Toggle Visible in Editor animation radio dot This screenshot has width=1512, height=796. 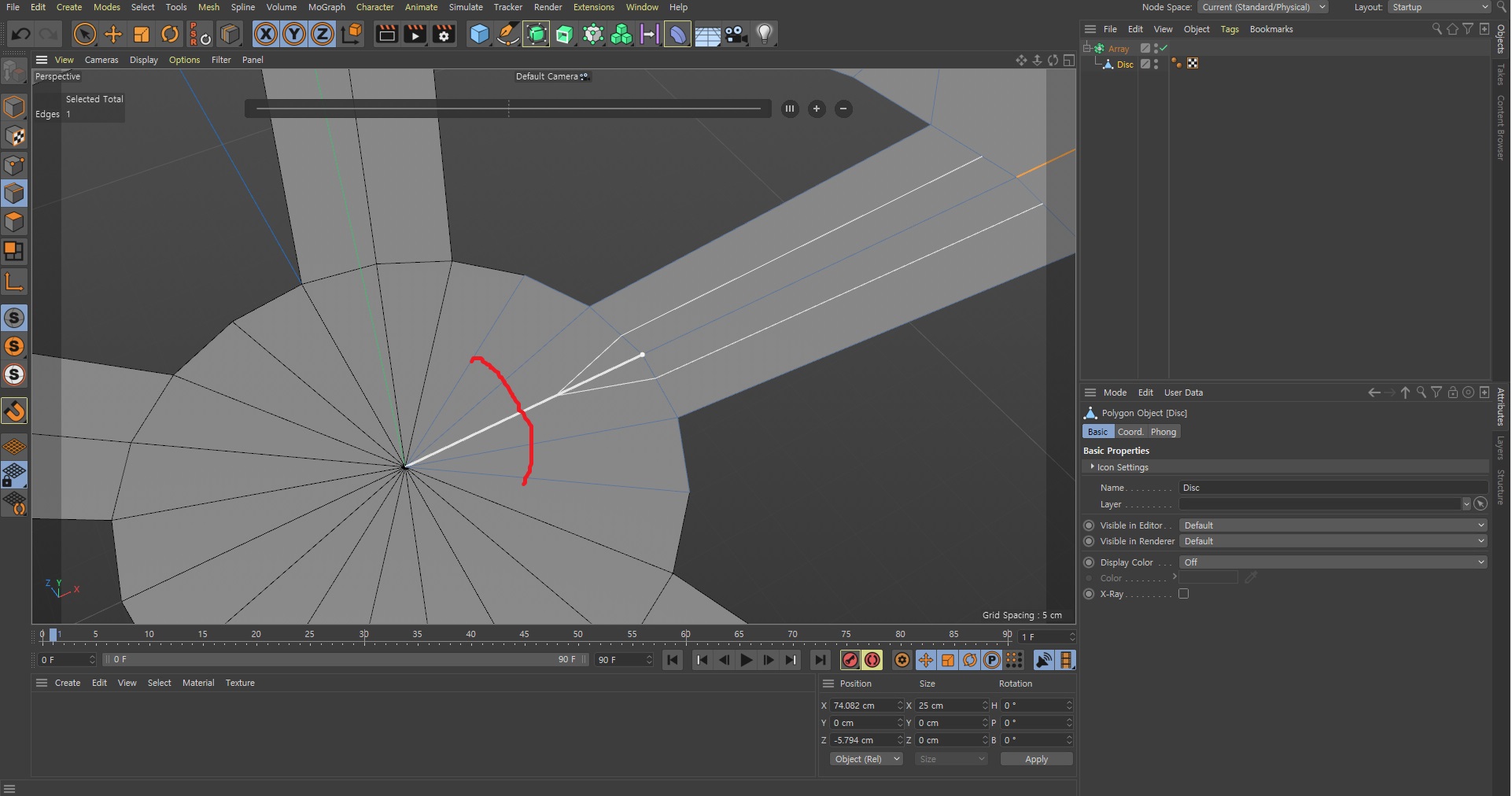[1089, 525]
